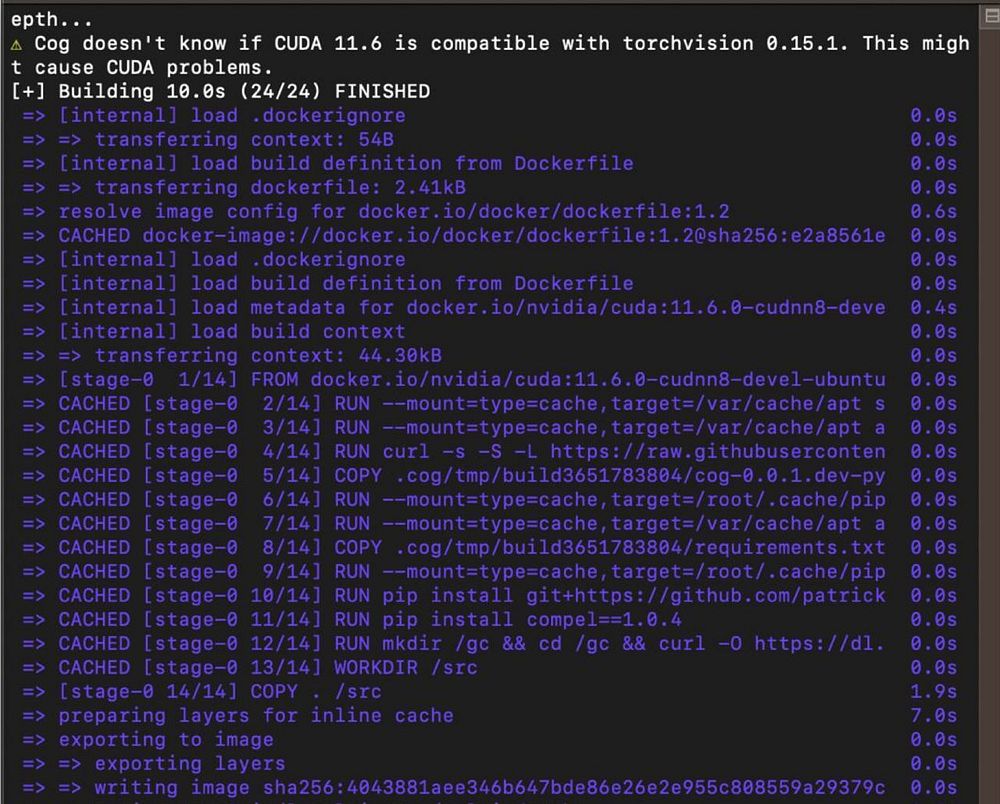Click 'resolve image config for docker.io' line
The width and height of the screenshot is (1000, 804).
pyautogui.click(x=394, y=212)
